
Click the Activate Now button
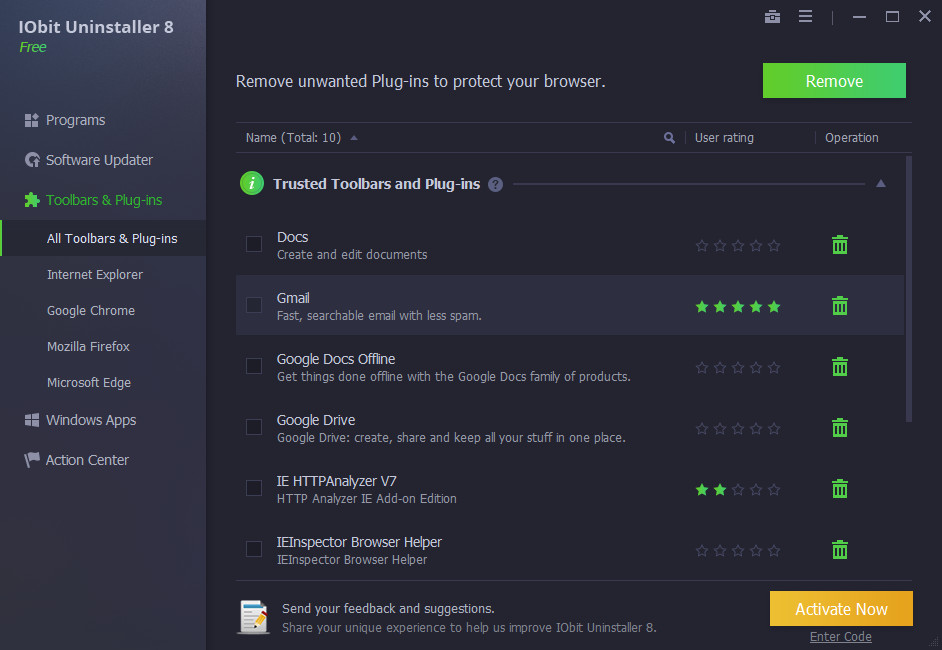pyautogui.click(x=841, y=609)
